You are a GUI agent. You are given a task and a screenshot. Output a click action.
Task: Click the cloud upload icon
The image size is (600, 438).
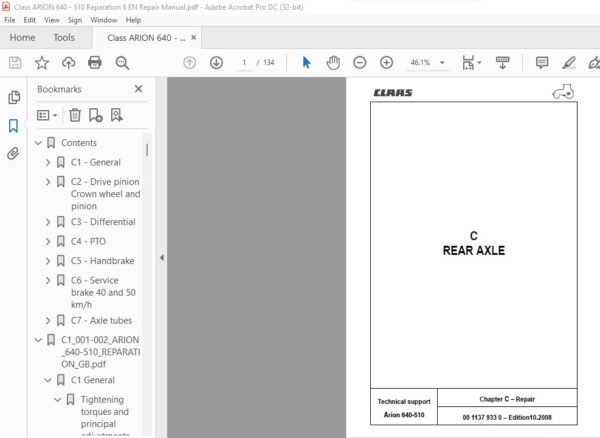point(68,62)
